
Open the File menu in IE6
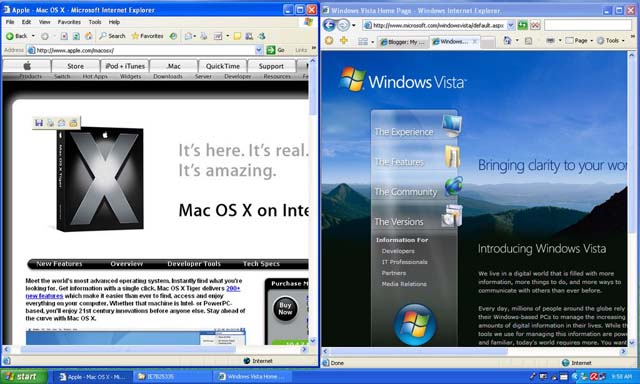click(x=10, y=22)
